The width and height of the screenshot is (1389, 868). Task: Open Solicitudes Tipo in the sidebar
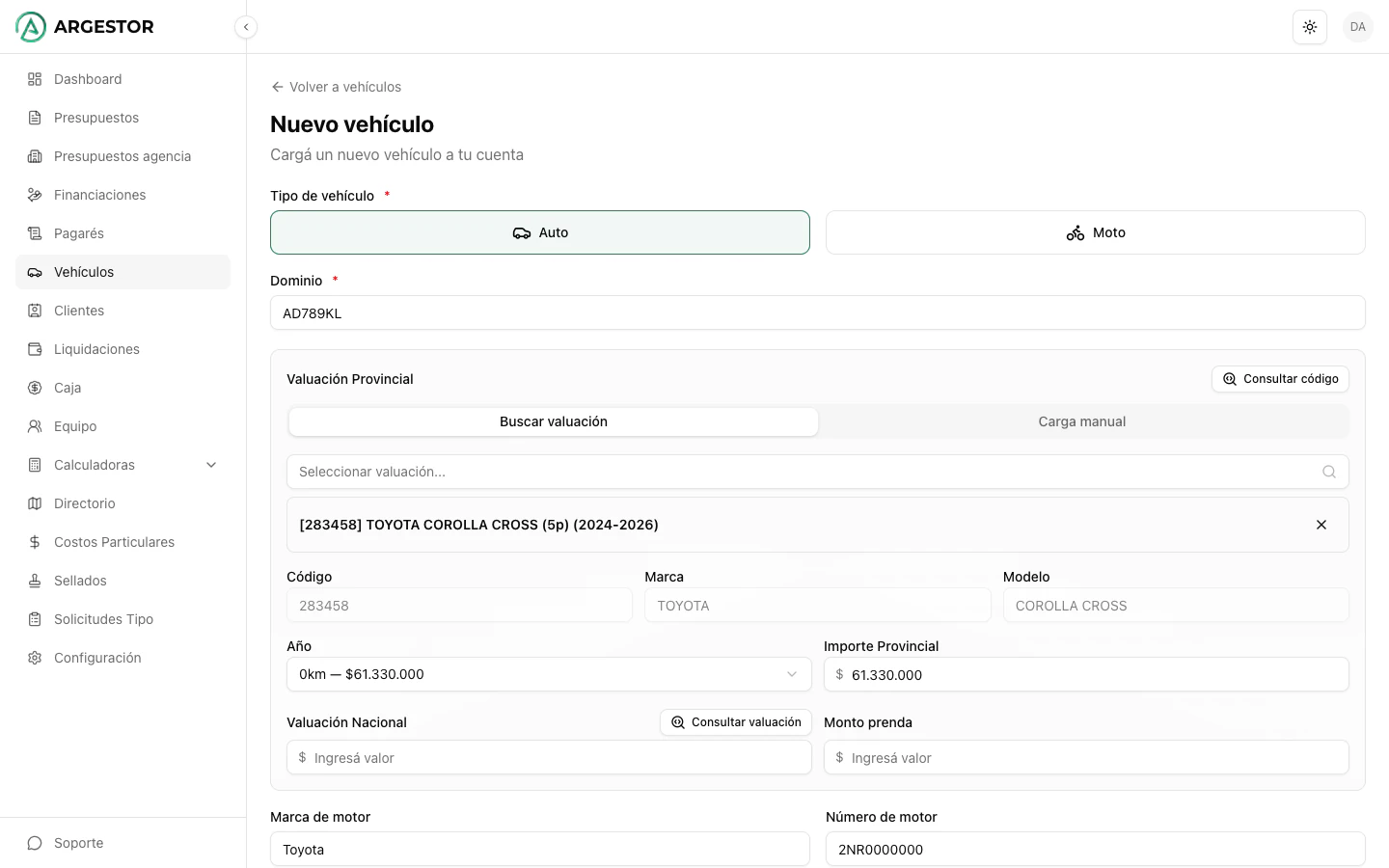123,619
